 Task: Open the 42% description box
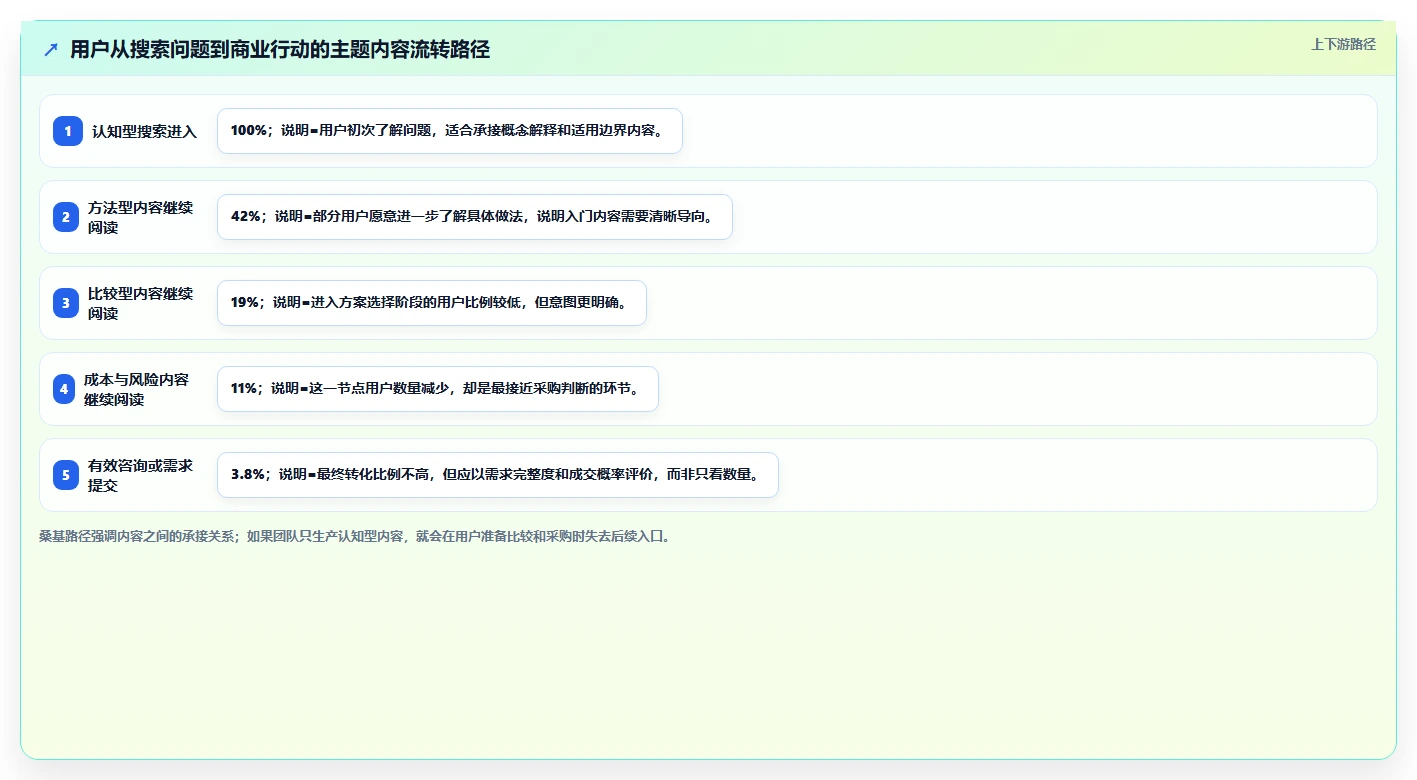(x=475, y=217)
